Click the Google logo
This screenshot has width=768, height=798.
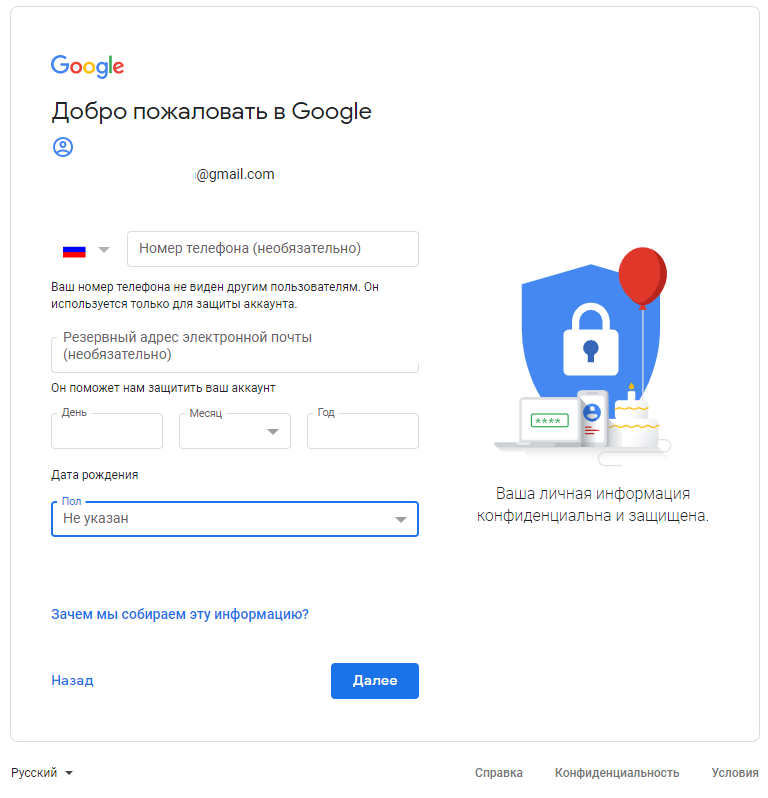pyautogui.click(x=88, y=67)
